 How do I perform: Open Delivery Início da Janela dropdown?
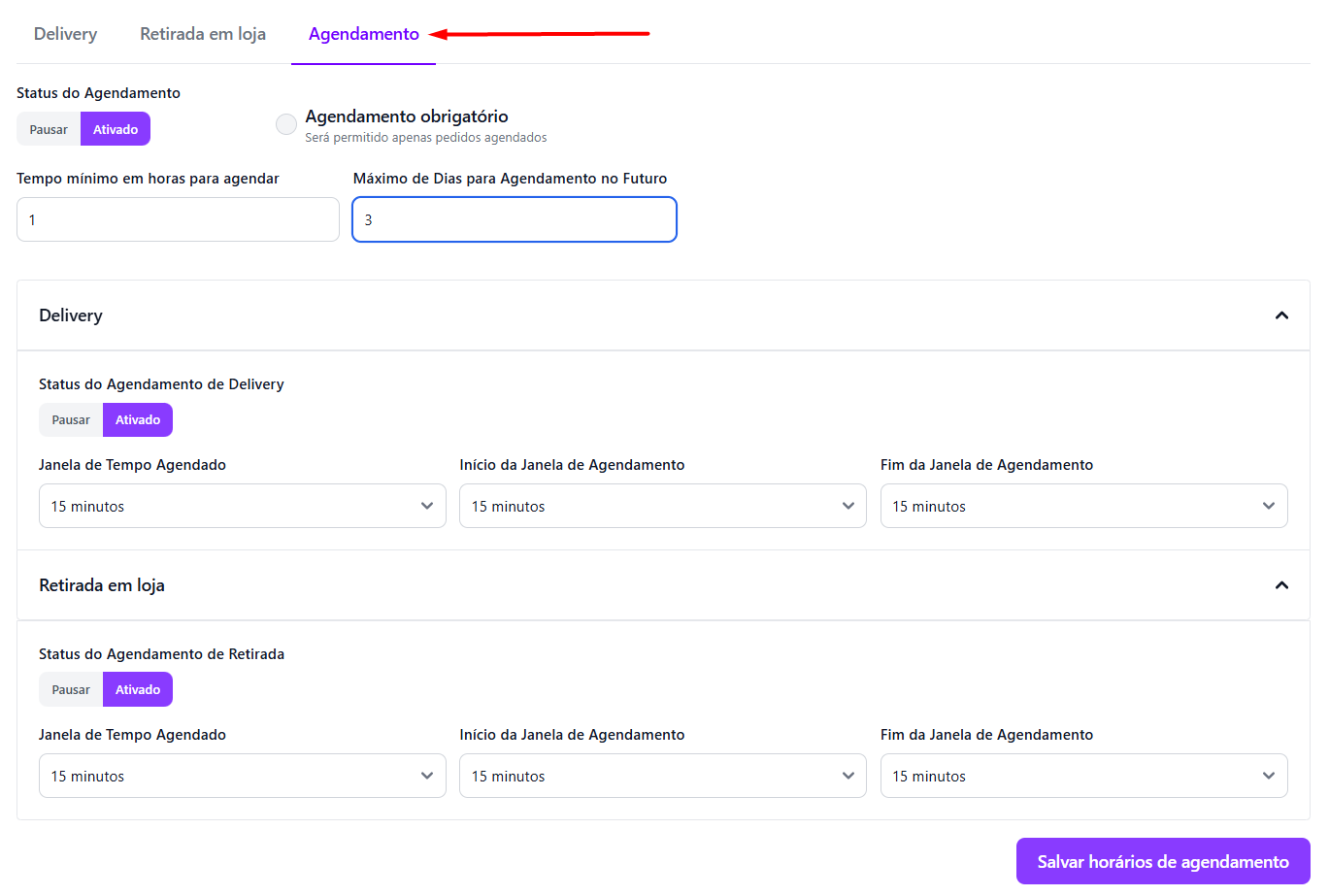pyautogui.click(x=662, y=506)
